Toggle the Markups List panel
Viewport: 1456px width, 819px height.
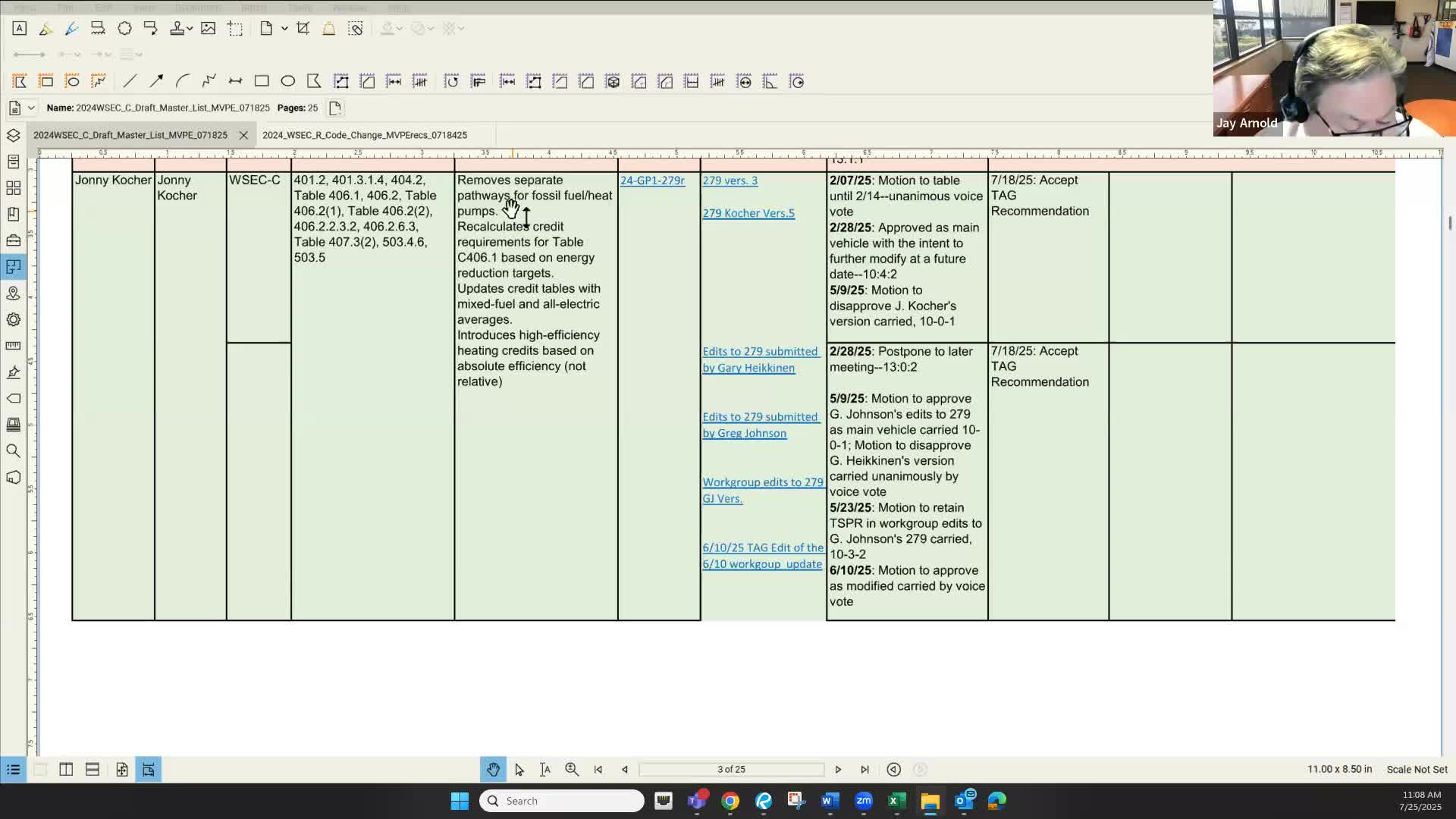tap(13, 770)
